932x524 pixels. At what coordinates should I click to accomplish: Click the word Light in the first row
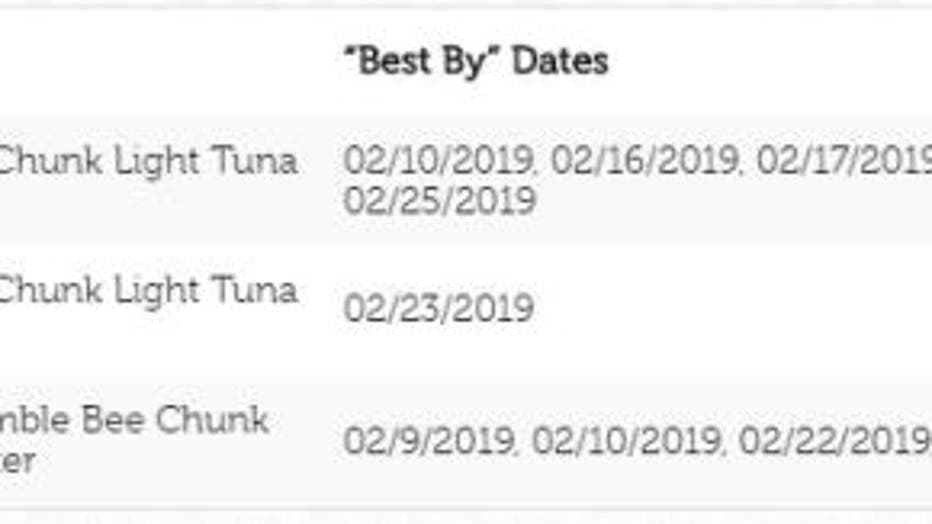tap(156, 162)
